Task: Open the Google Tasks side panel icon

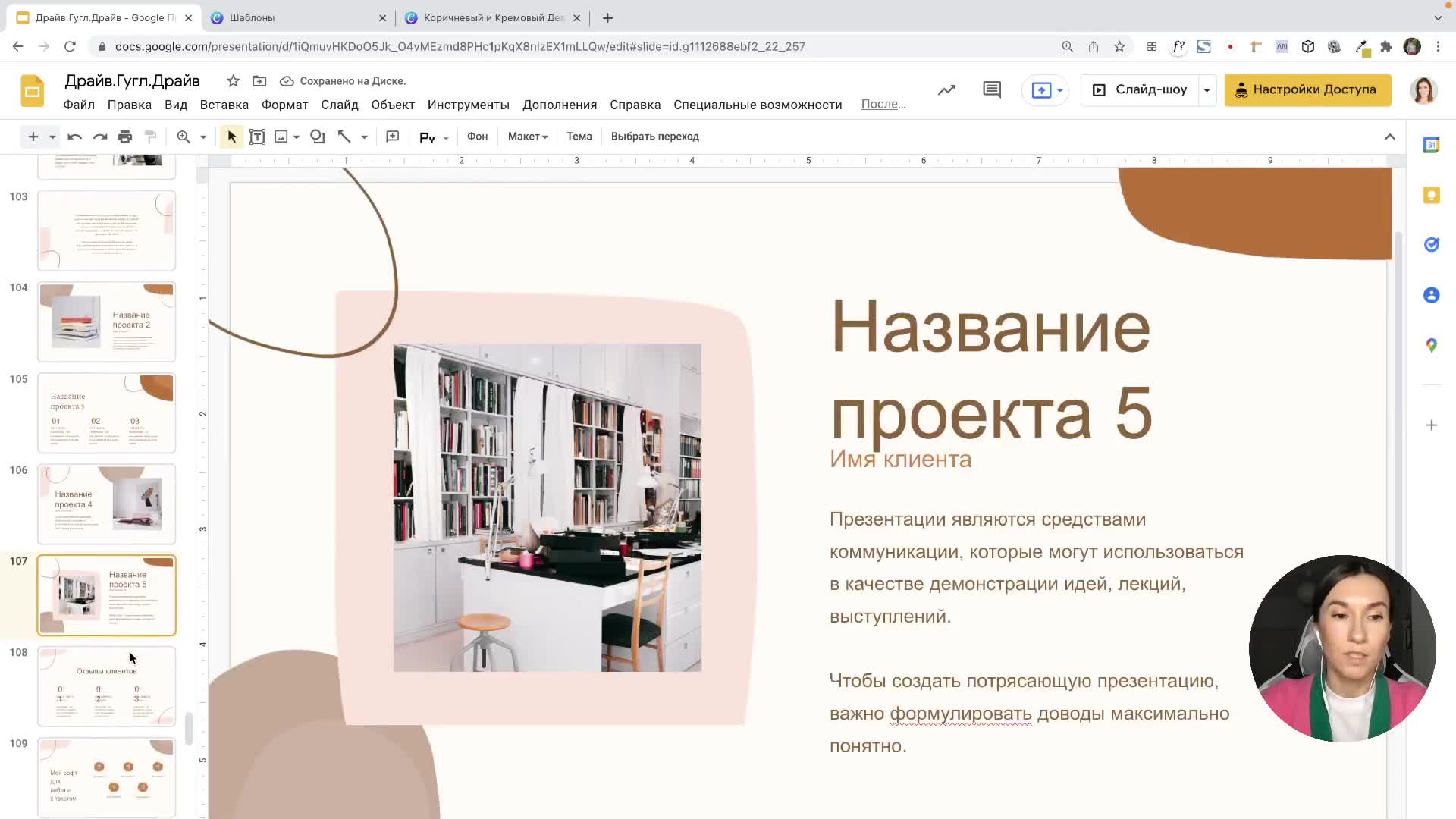Action: (x=1431, y=245)
